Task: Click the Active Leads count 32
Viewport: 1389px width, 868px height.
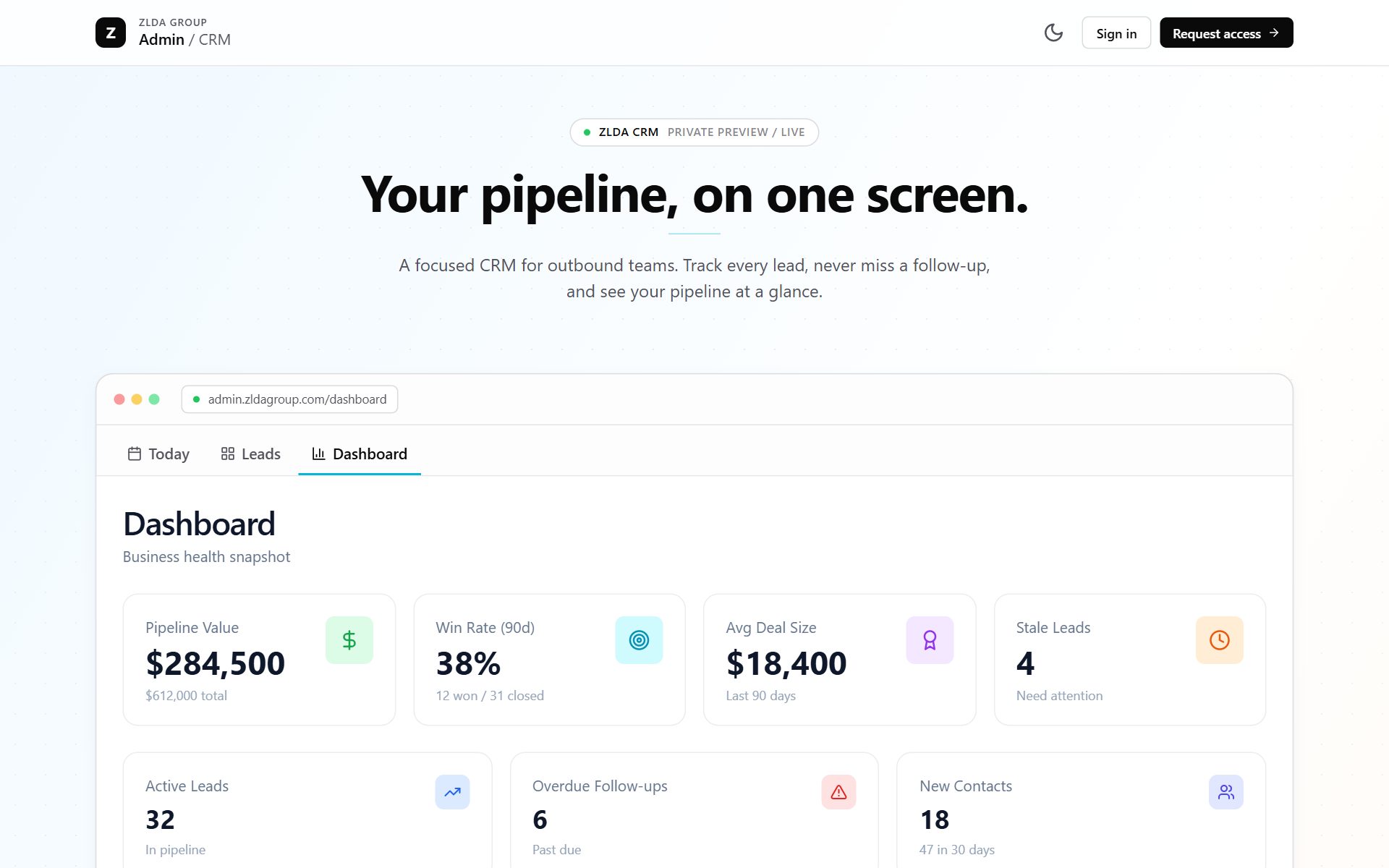Action: (x=160, y=820)
